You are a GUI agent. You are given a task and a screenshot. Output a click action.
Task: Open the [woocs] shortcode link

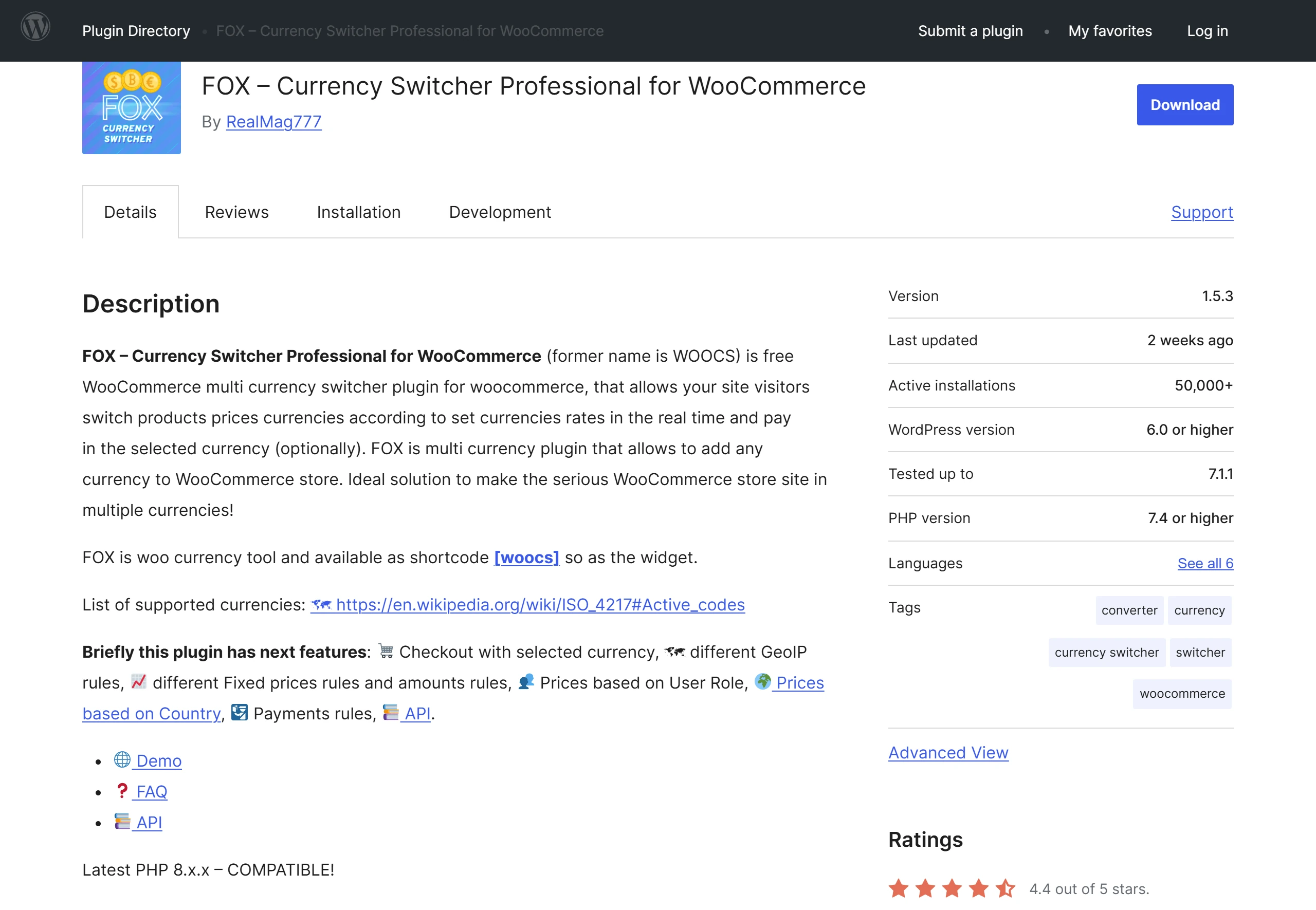point(526,557)
